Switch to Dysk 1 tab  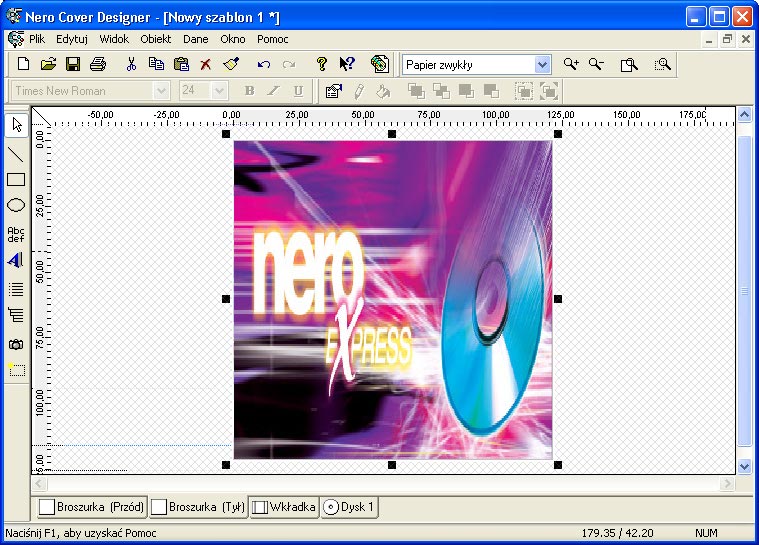349,507
